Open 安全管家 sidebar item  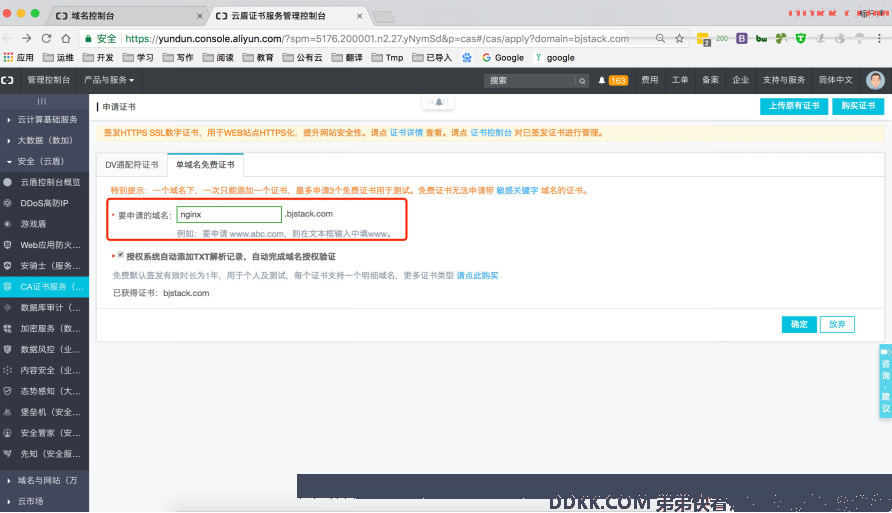point(43,433)
